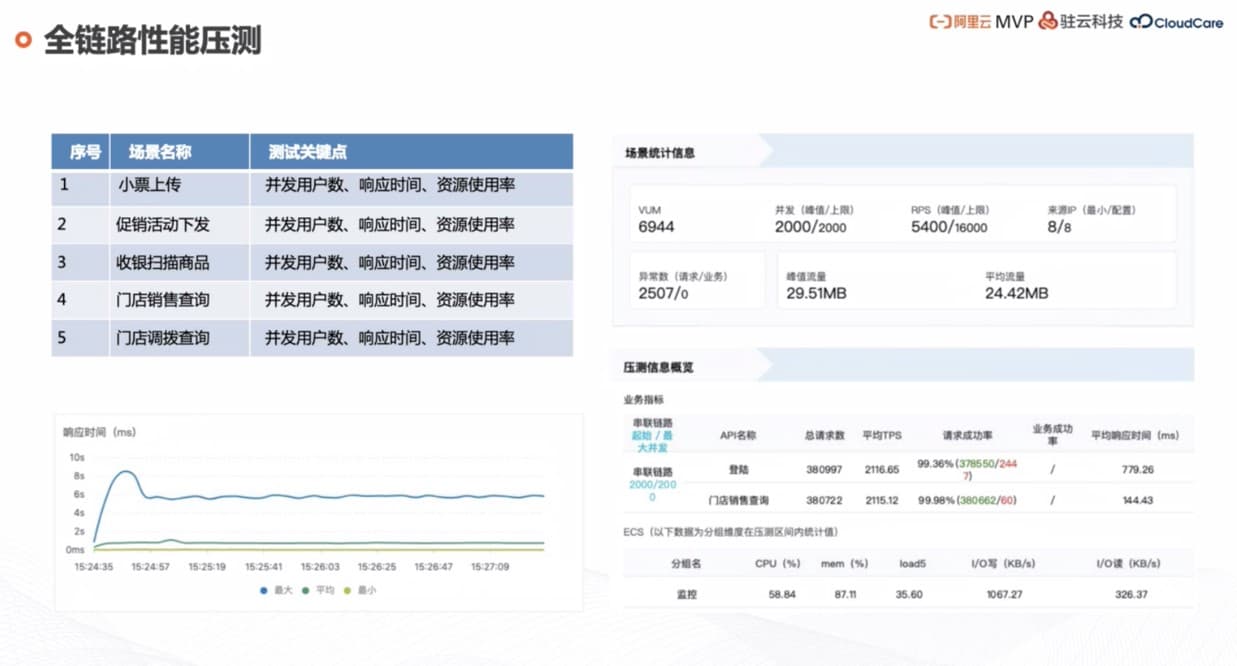The image size is (1237, 666).
Task: Toggle the 最小 legend dot in chart
Action: point(348,591)
